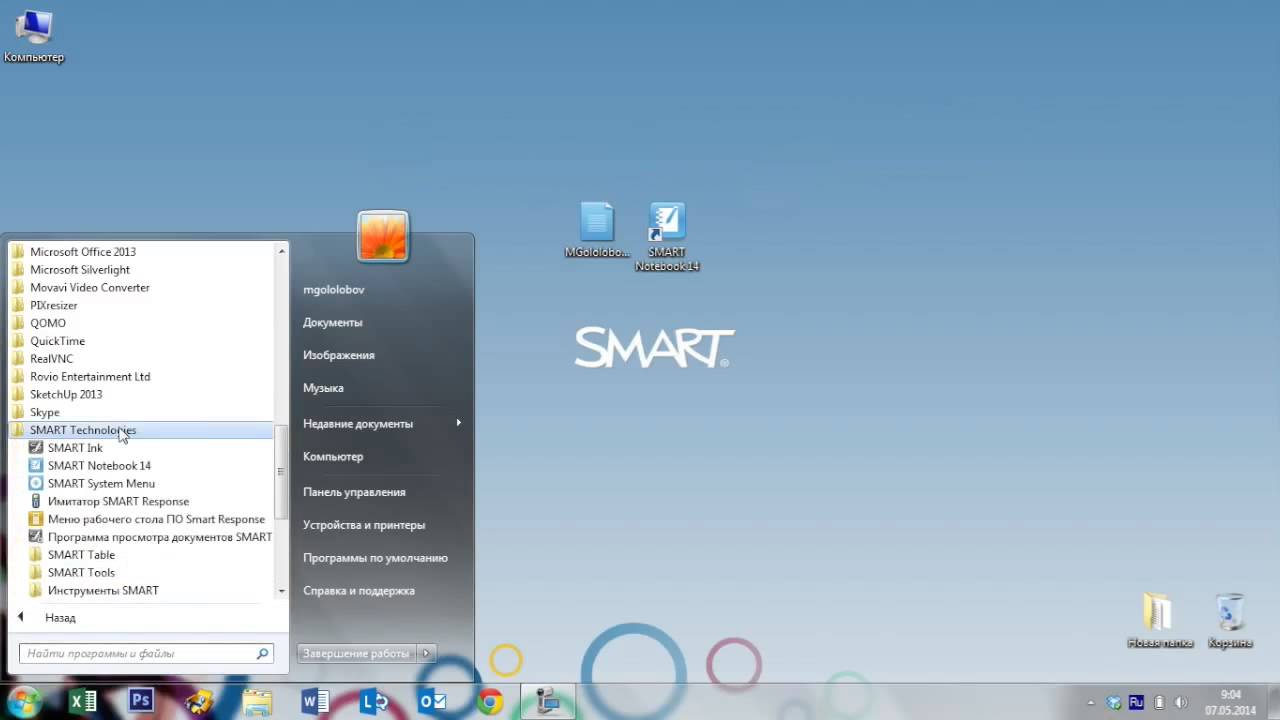Image resolution: width=1280 pixels, height=720 pixels.
Task: Select the Компьютер desktop icon
Action: tap(34, 37)
